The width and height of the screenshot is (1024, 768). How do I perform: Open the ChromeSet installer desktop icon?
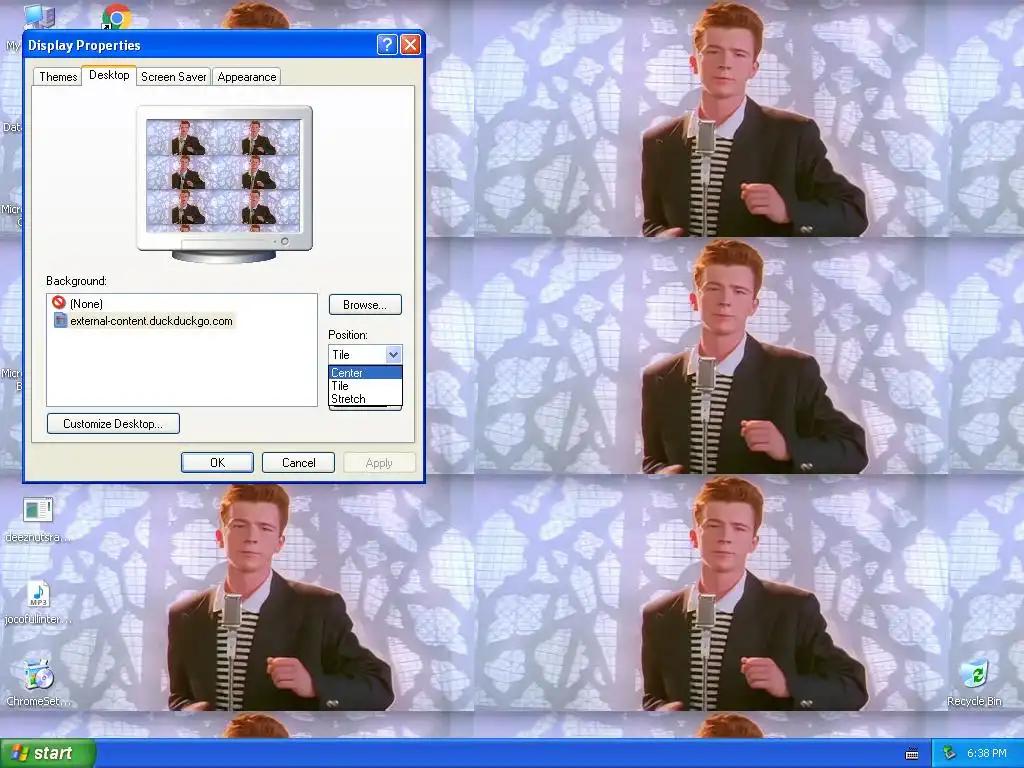point(38,683)
